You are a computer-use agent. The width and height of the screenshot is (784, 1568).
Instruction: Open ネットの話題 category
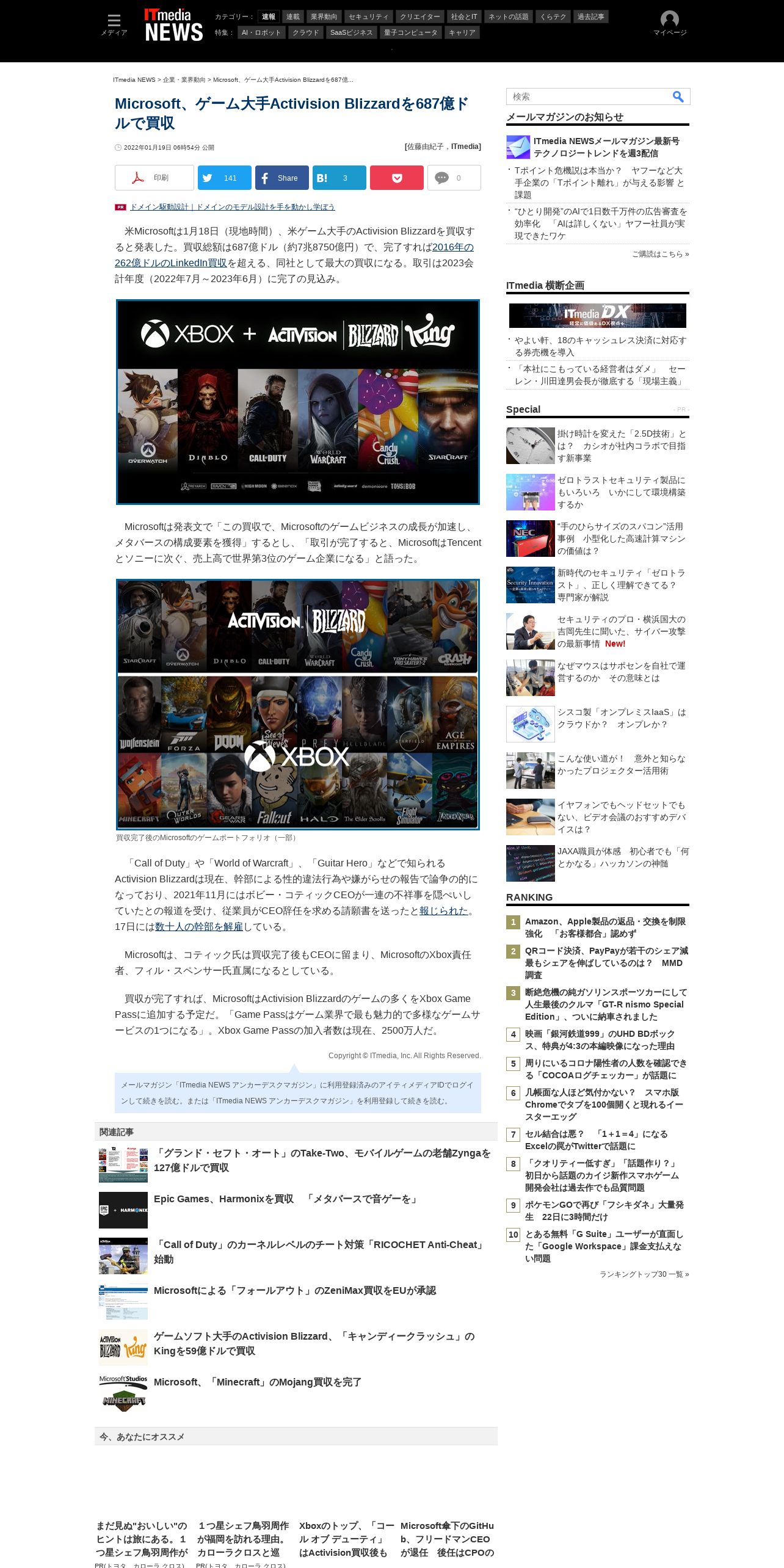pos(509,16)
